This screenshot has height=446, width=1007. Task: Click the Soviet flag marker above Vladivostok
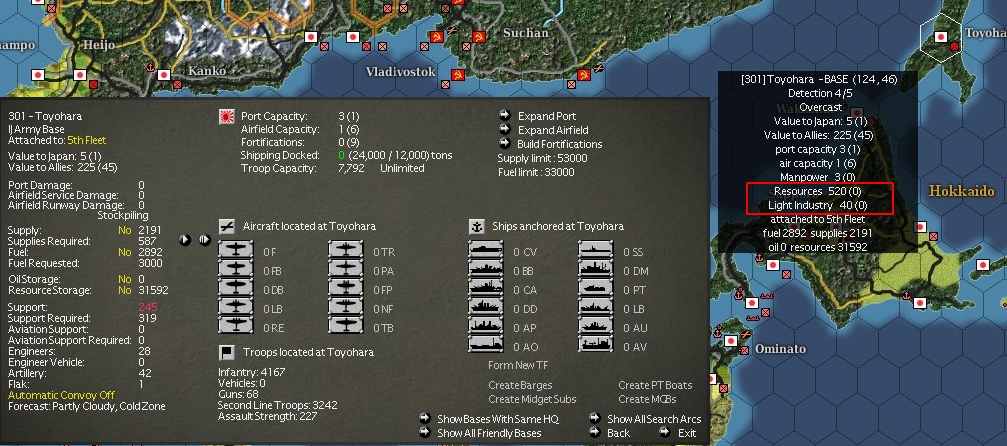tap(437, 37)
